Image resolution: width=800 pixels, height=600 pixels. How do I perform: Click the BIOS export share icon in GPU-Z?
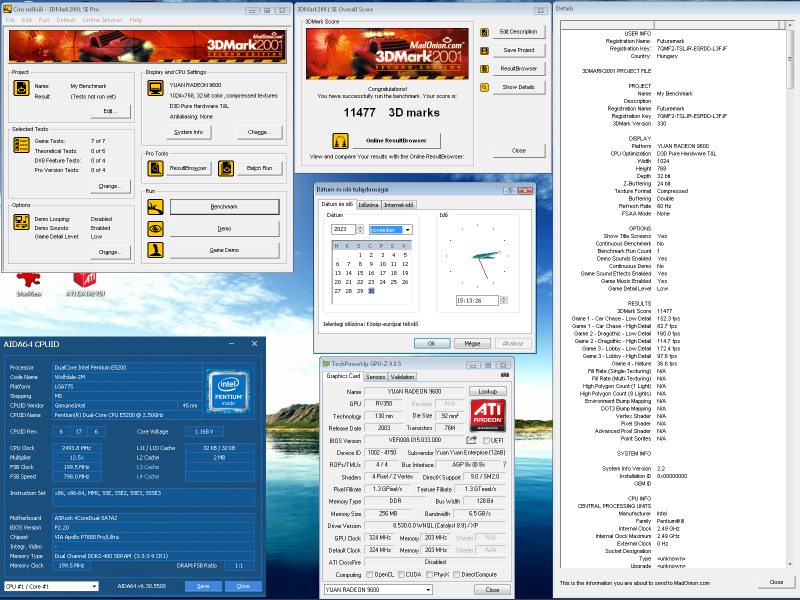tap(471, 440)
